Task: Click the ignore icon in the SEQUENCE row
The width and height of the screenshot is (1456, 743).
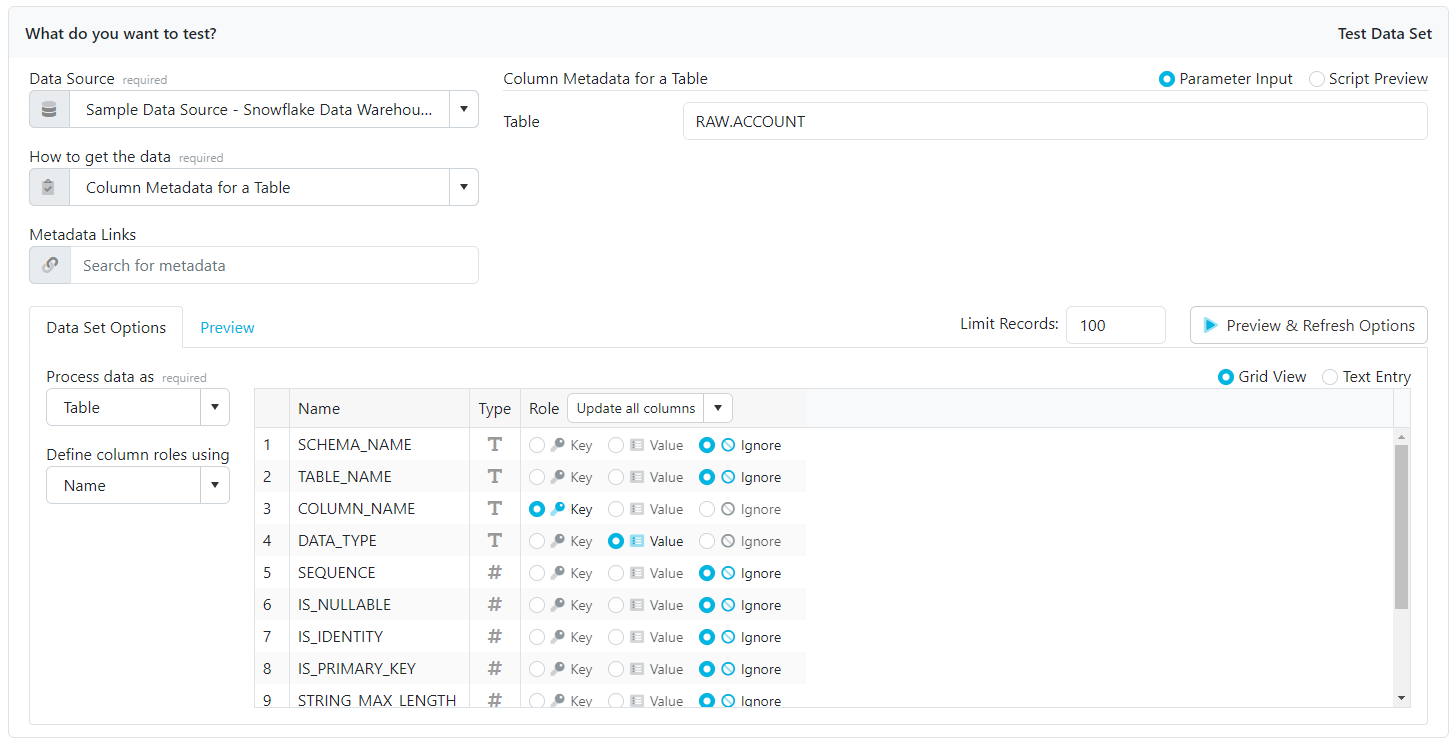Action: (x=728, y=573)
